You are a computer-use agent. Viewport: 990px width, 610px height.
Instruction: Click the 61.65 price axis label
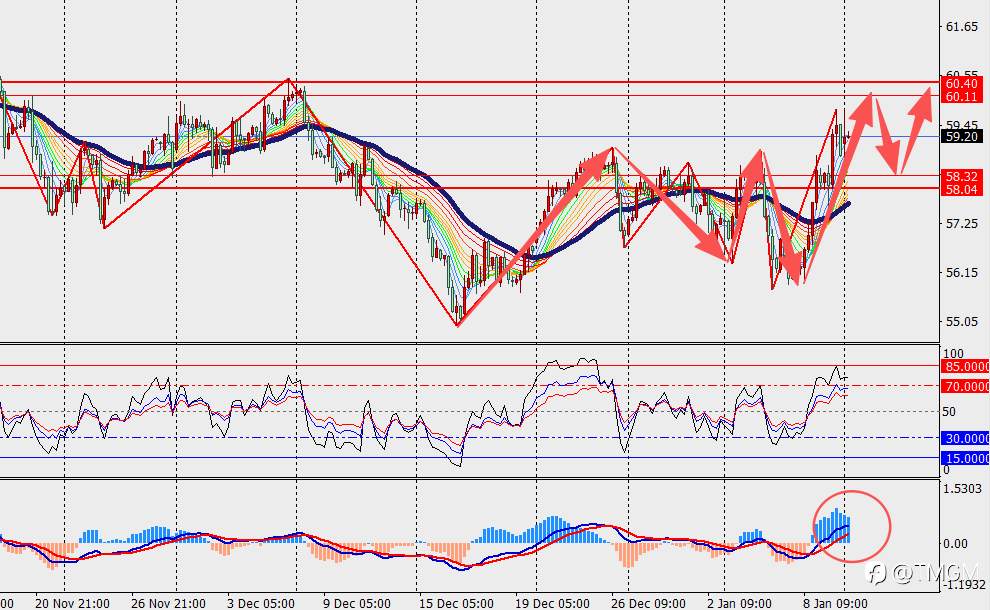click(962, 27)
